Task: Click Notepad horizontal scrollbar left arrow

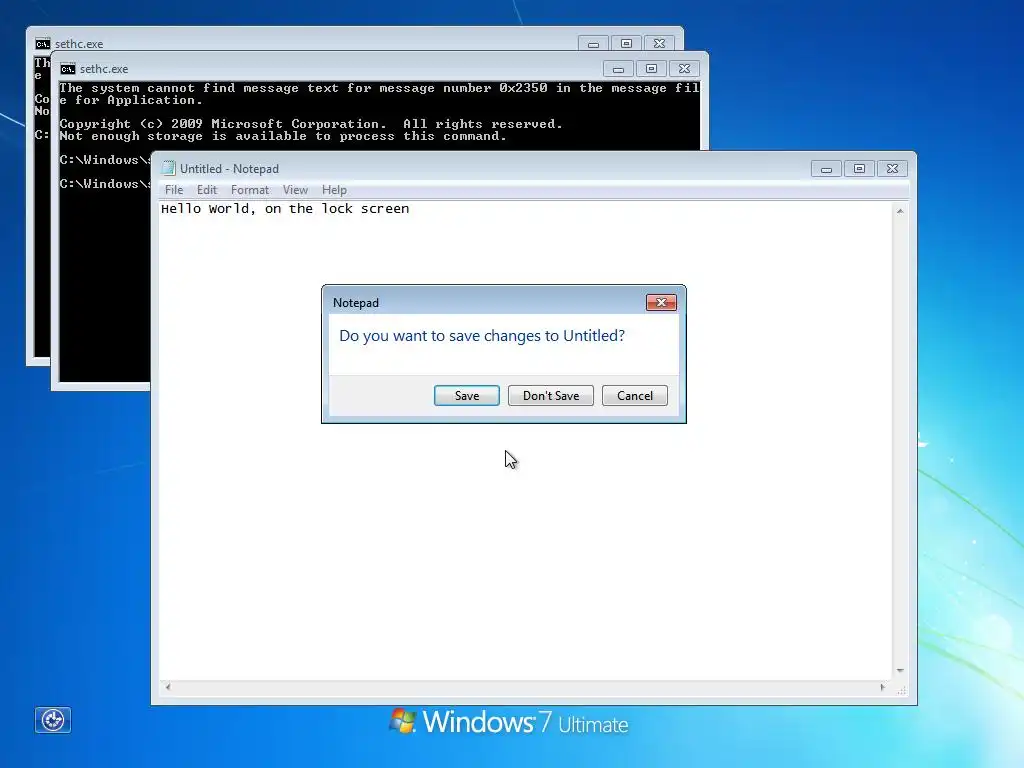Action: 168,687
